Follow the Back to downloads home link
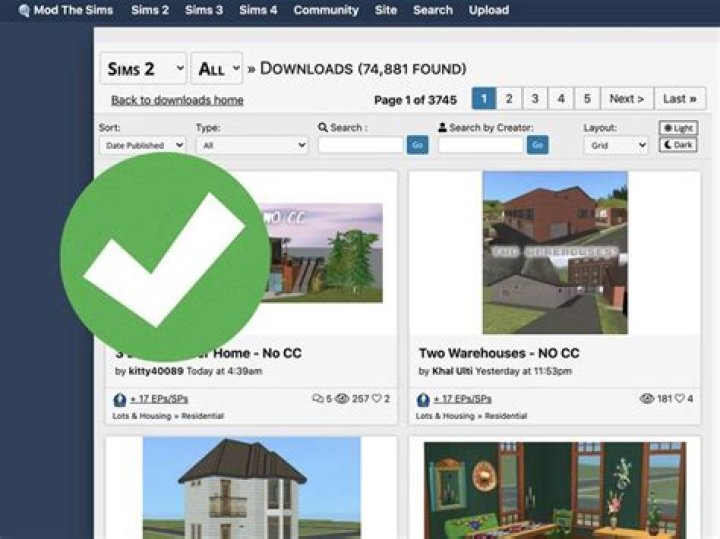Image resolution: width=720 pixels, height=539 pixels. pos(177,100)
